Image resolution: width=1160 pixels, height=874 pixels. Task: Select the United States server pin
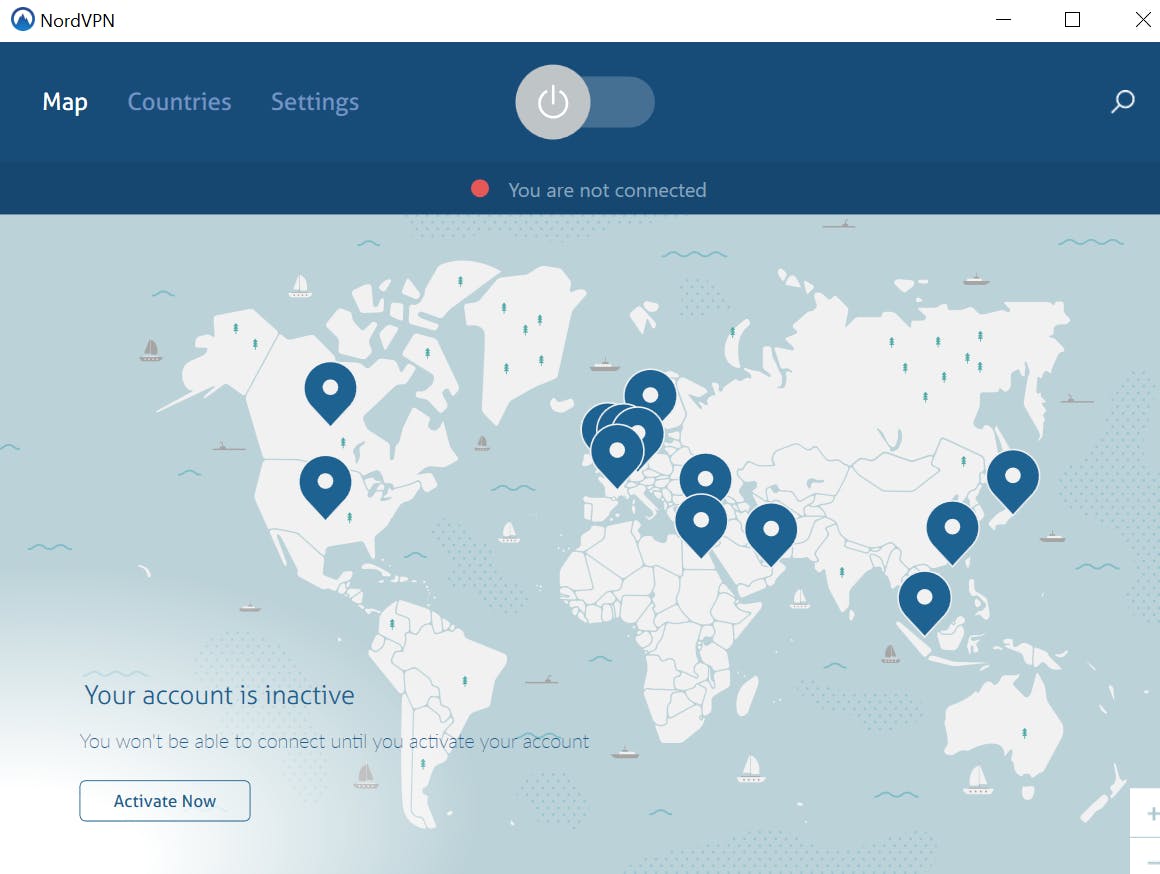point(325,486)
